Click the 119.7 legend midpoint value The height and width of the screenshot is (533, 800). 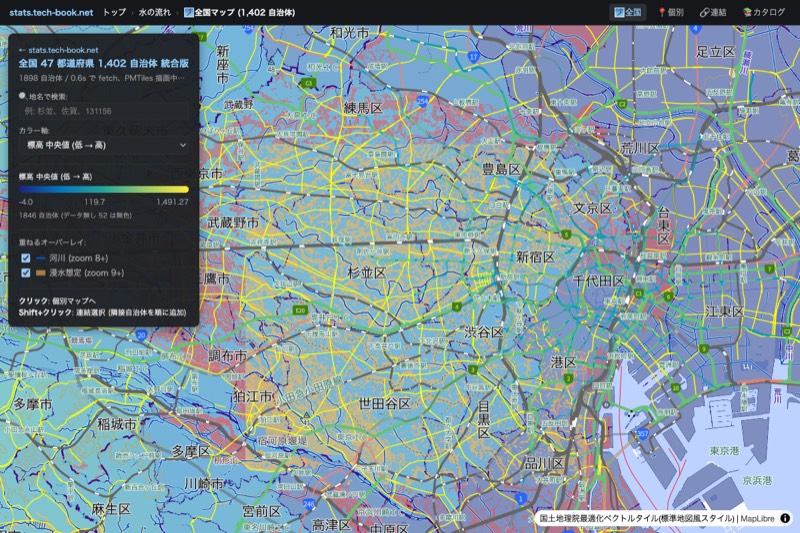(x=94, y=202)
